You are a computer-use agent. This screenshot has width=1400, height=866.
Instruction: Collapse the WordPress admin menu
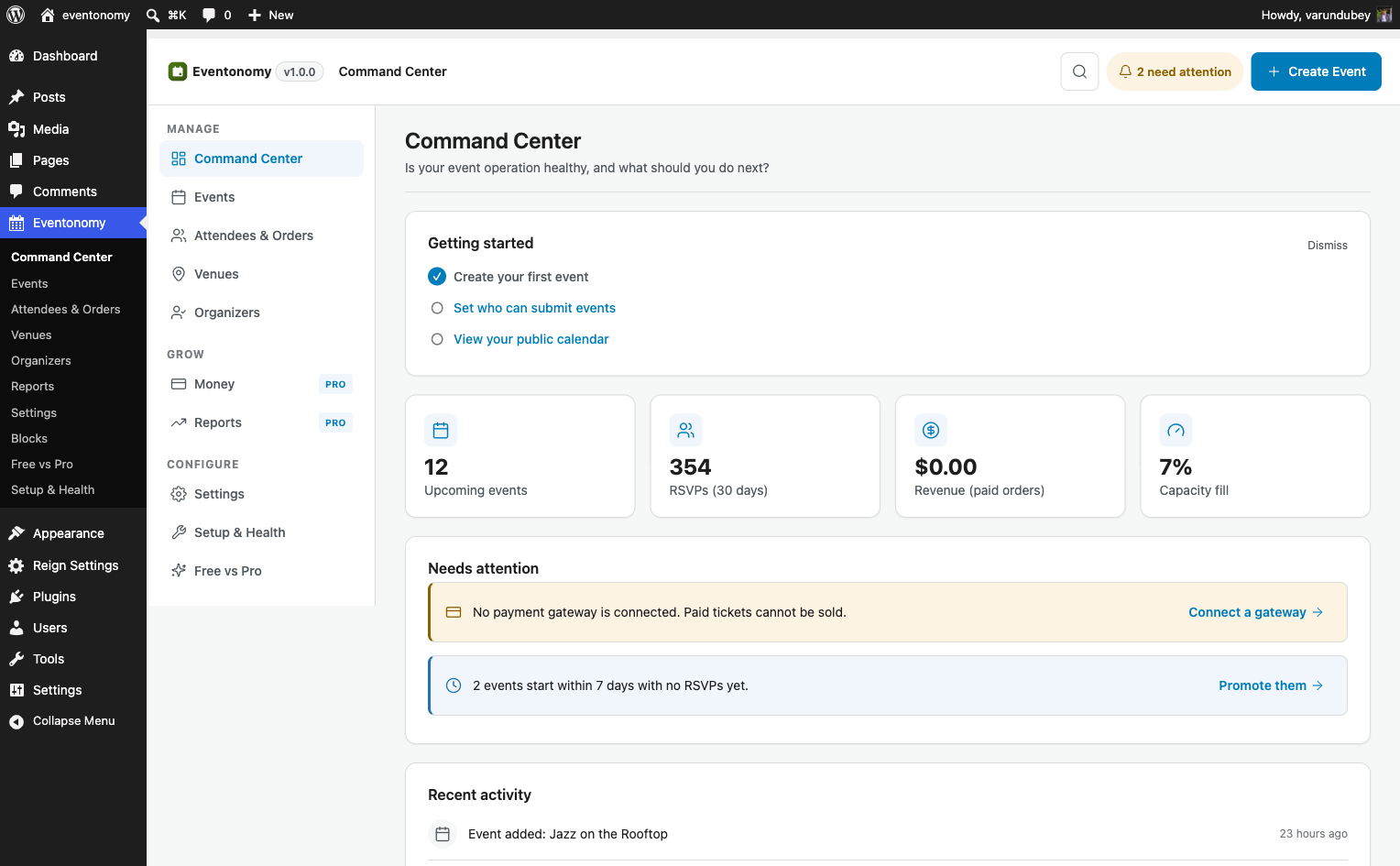click(x=73, y=721)
